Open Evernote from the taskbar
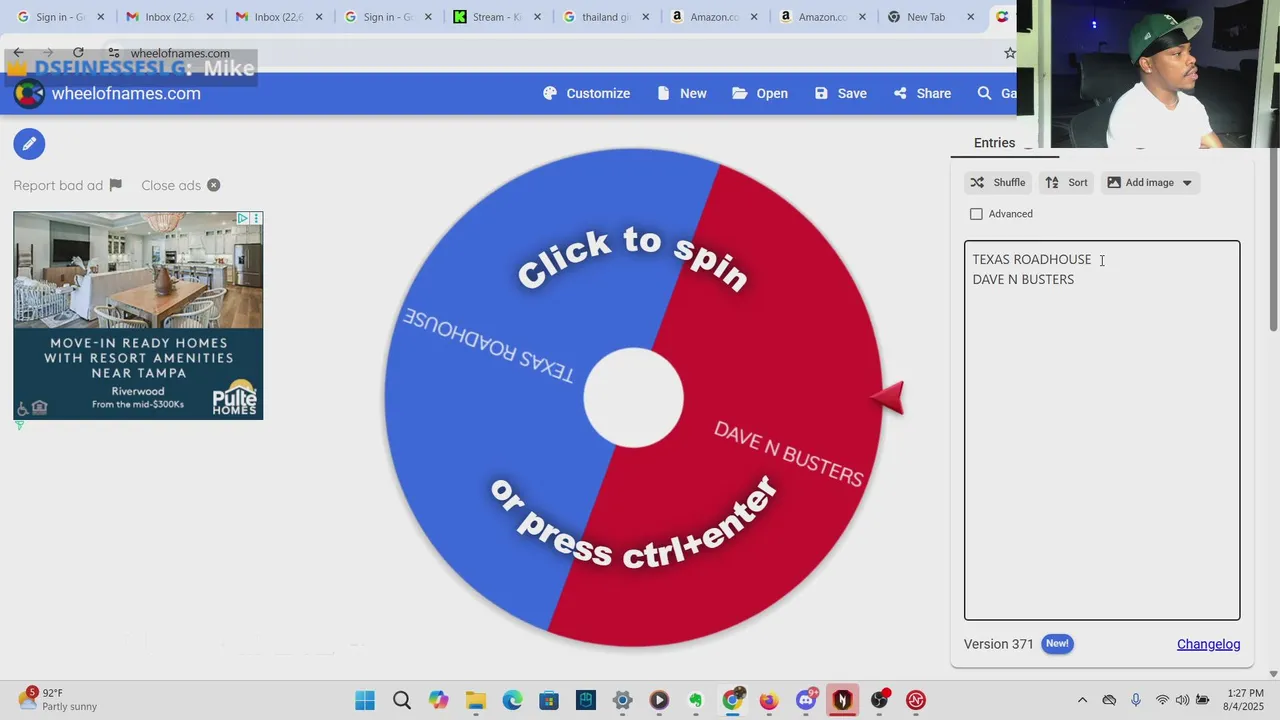The image size is (1280, 720). click(x=696, y=700)
